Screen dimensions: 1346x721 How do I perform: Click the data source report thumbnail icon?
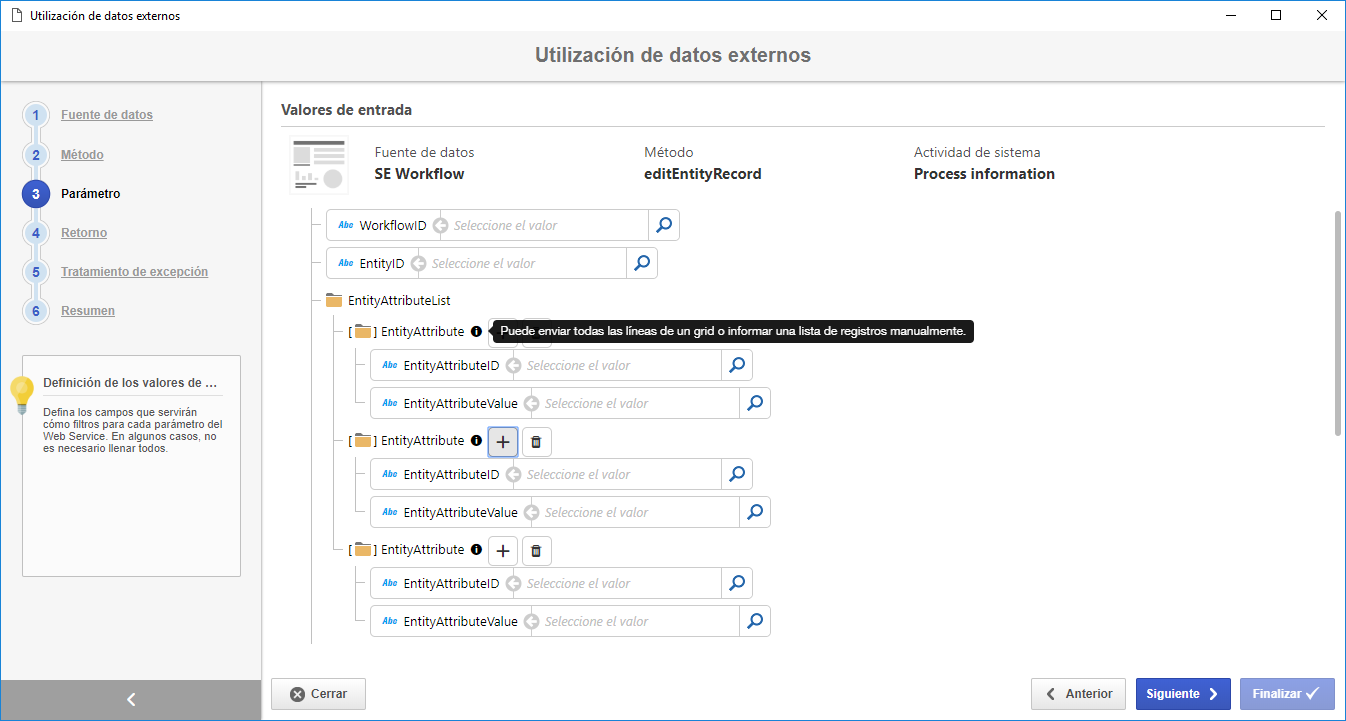coord(319,166)
